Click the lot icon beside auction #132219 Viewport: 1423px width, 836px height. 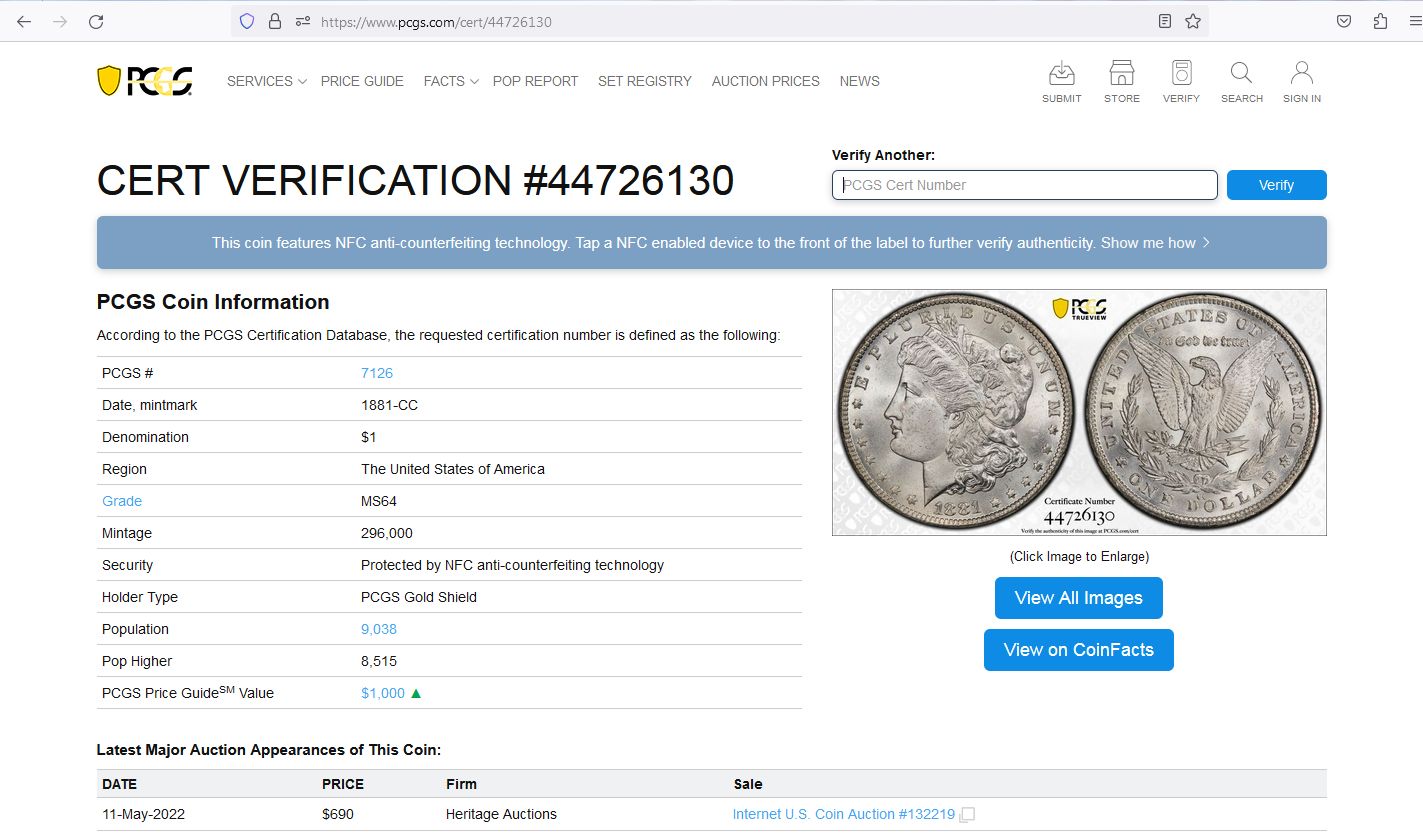(967, 815)
